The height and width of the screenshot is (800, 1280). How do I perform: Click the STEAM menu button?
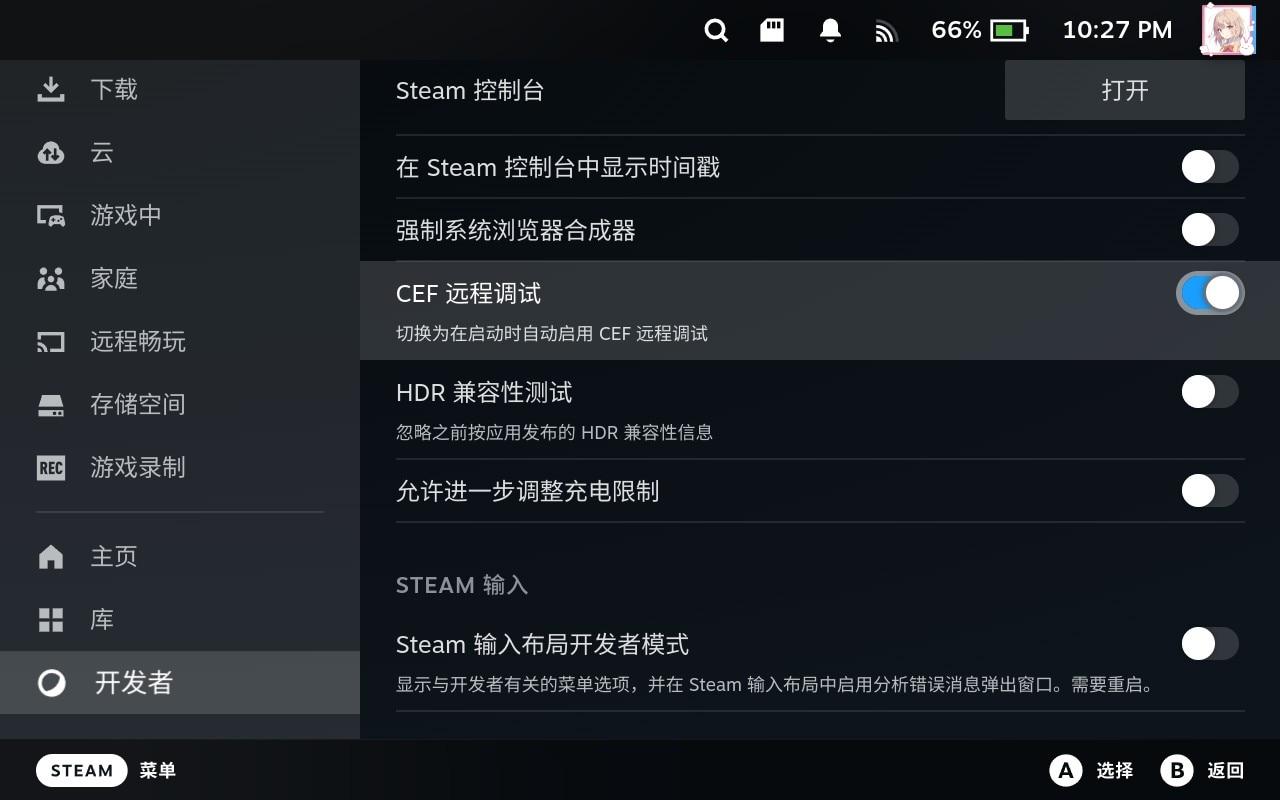(82, 770)
